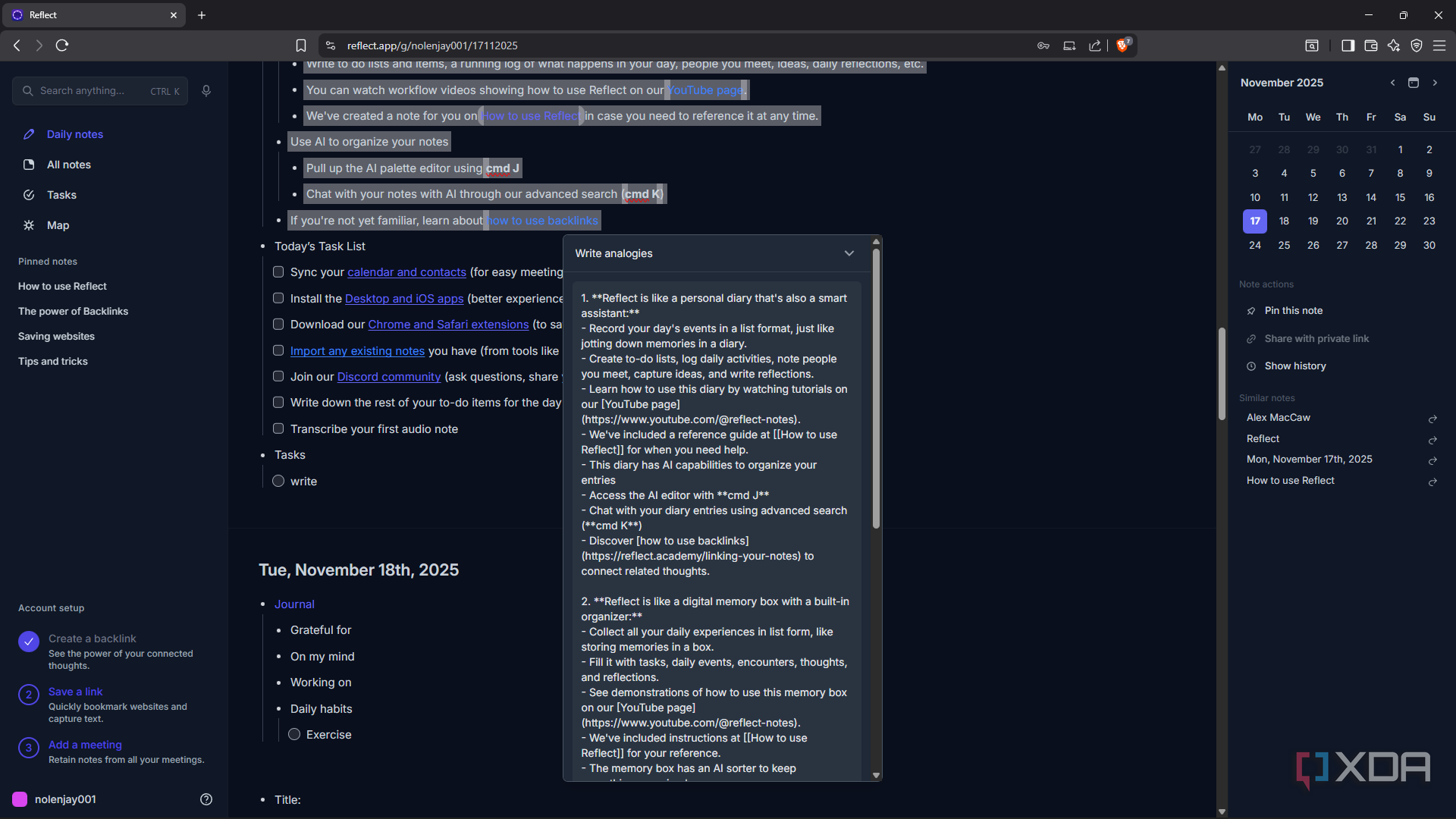Image resolution: width=1456 pixels, height=819 pixels.
Task: Open the browser share icon
Action: (x=1095, y=45)
